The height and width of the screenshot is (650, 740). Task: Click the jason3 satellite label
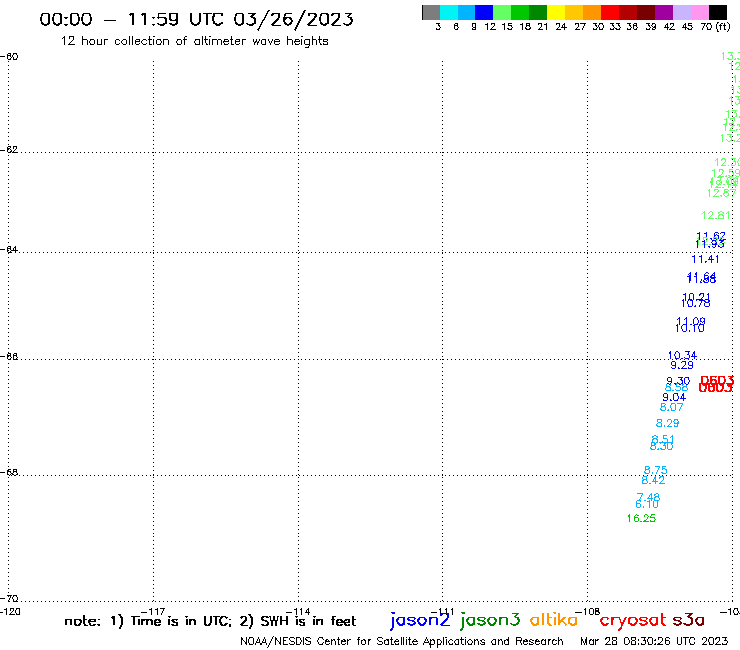[490, 620]
